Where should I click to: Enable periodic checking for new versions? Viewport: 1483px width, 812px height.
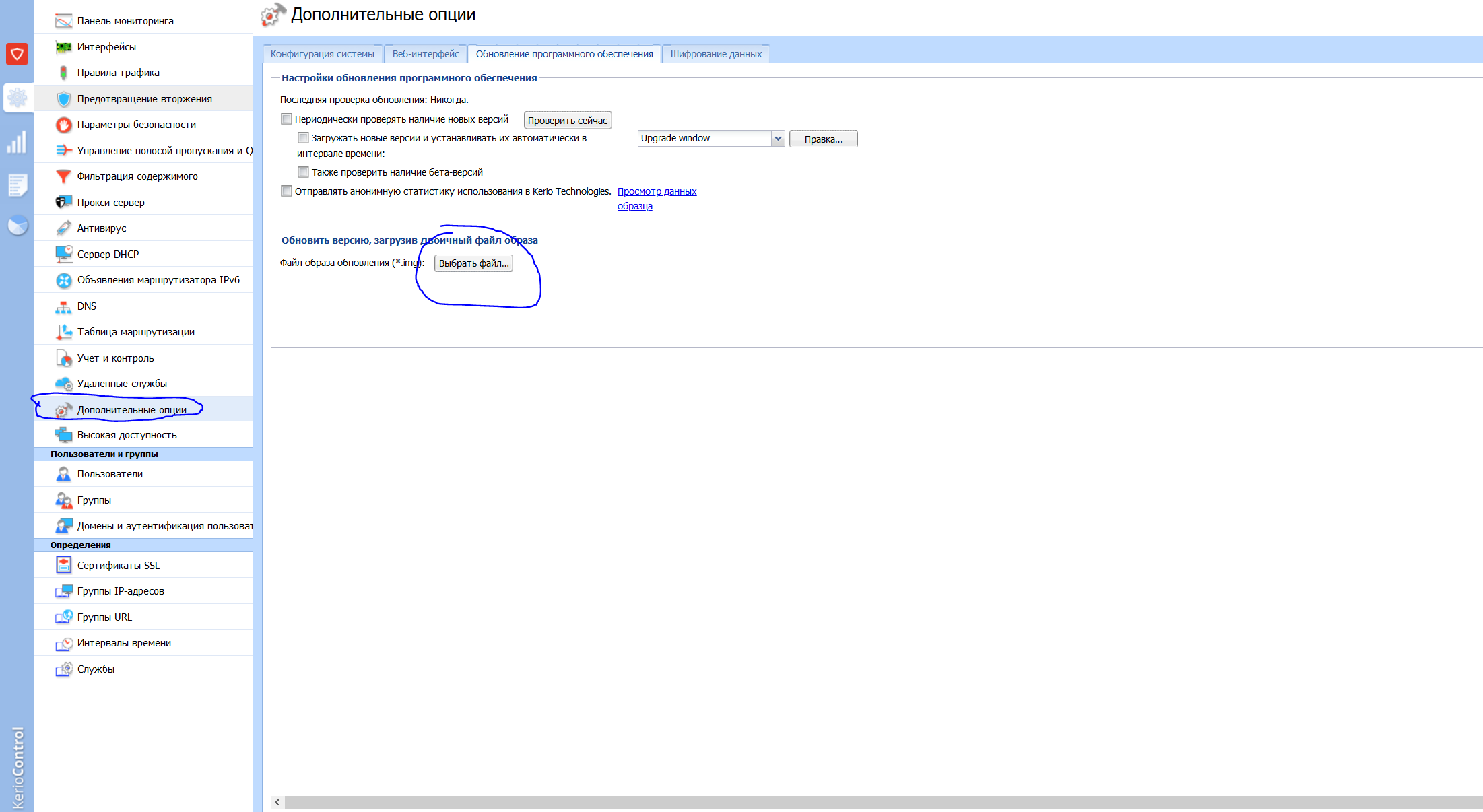coord(287,119)
